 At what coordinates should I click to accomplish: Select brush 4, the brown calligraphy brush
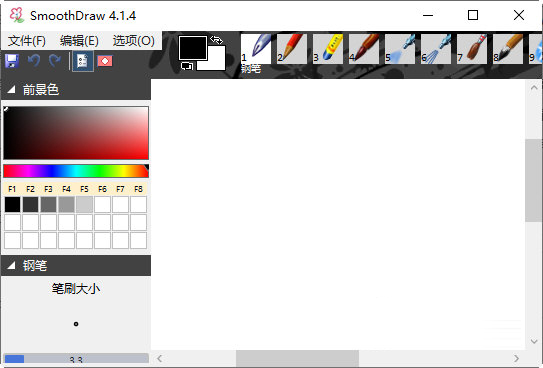point(364,48)
